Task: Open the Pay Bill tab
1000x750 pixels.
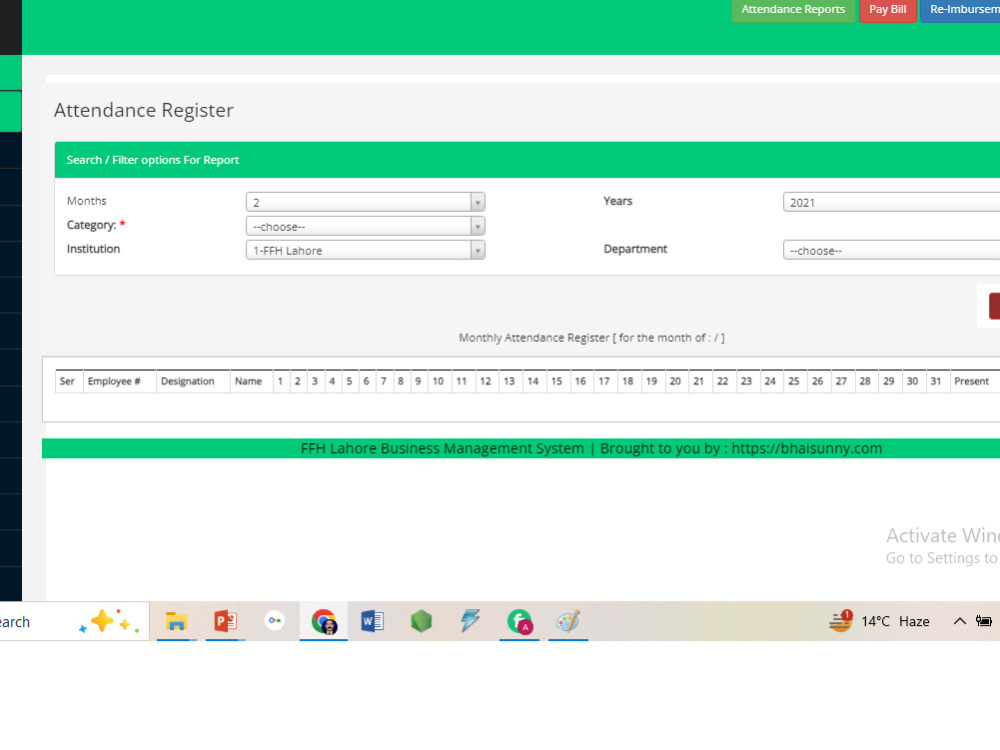Action: (888, 10)
